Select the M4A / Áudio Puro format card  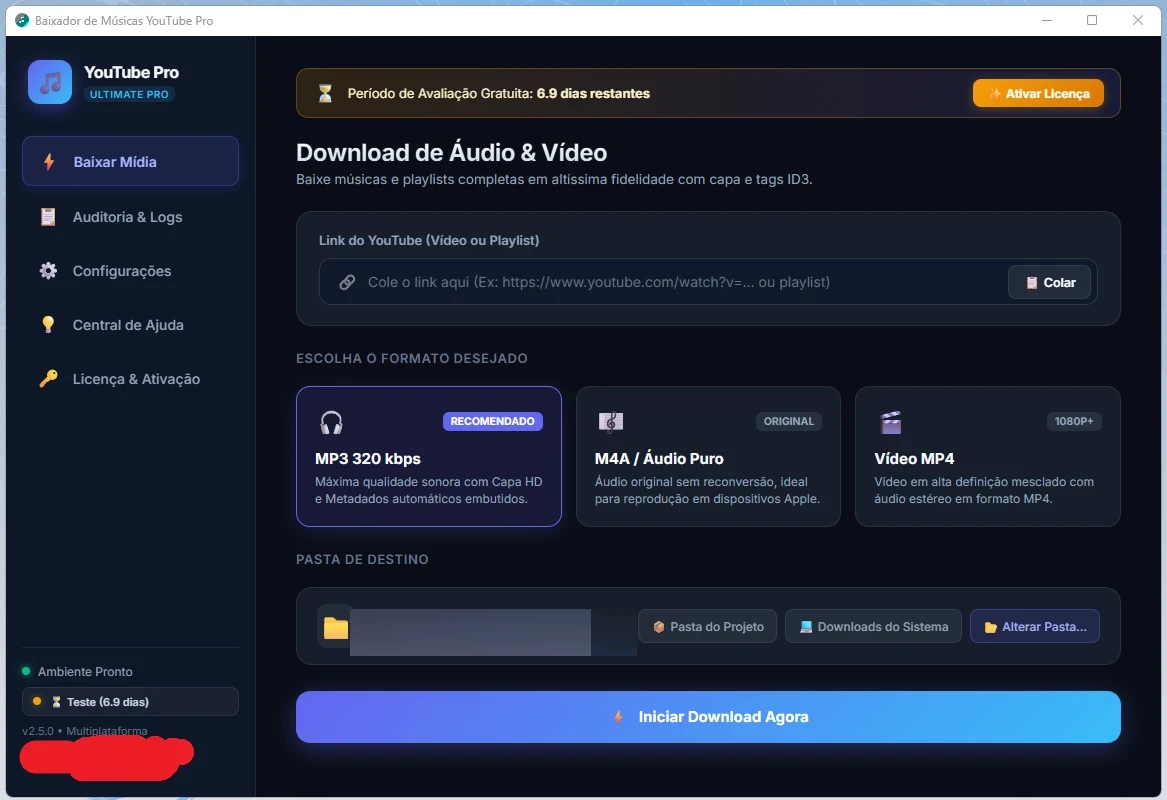click(x=709, y=456)
